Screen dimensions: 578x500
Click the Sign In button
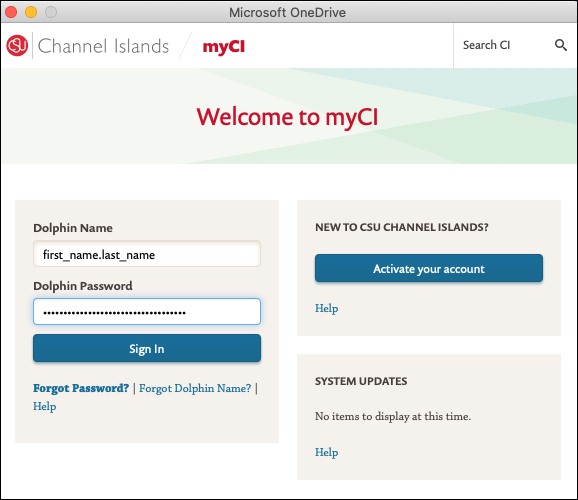[147, 348]
